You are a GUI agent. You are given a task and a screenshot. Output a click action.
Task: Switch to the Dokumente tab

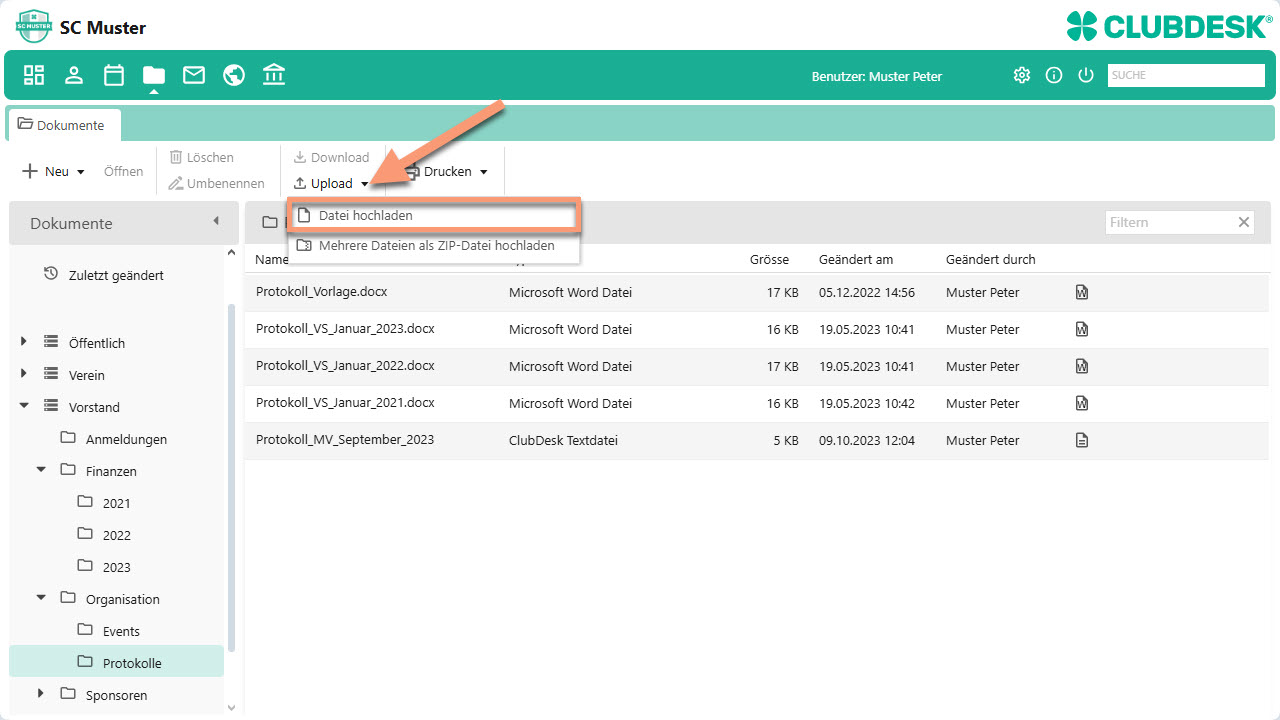point(63,125)
